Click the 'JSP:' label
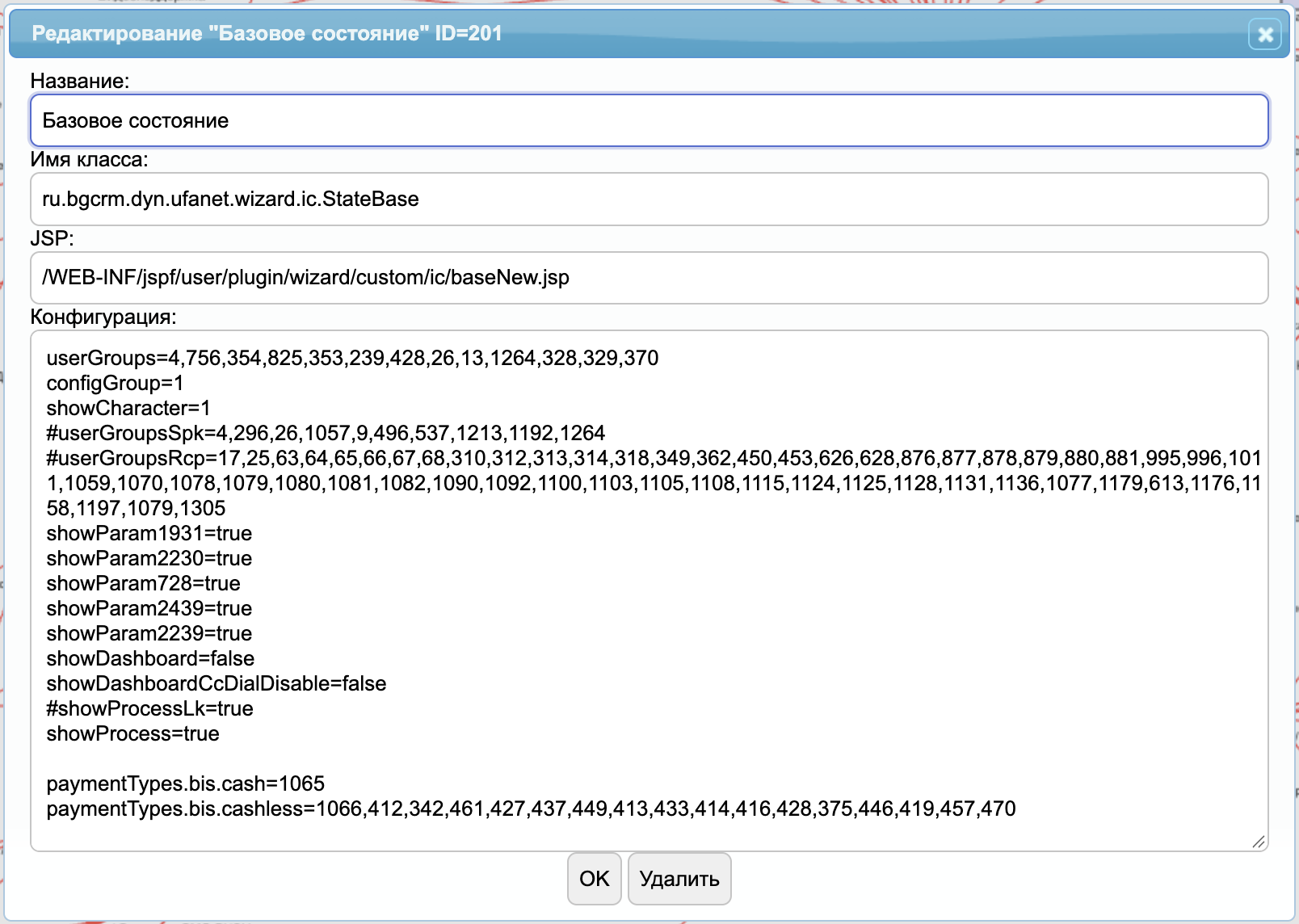The width and height of the screenshot is (1299, 924). point(53,238)
